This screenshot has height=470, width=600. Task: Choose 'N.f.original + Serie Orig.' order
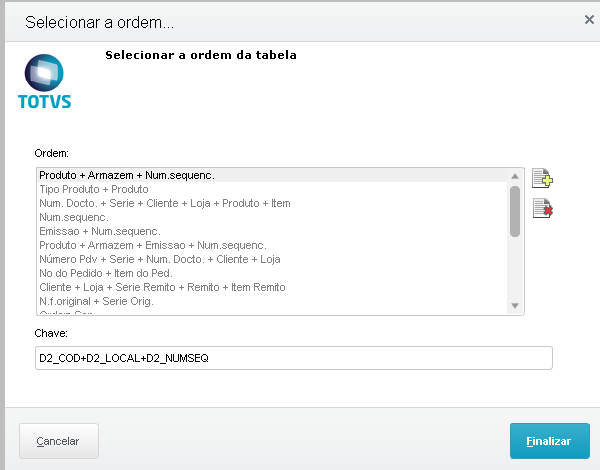[96, 301]
